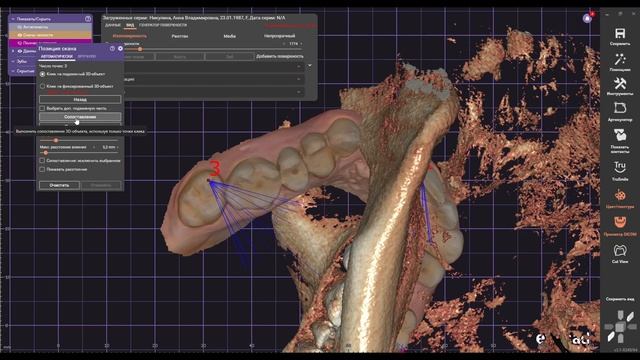The height and width of the screenshot is (360, 640).
Task: Click the Save (Сохранить) icon
Action: pos(620,33)
